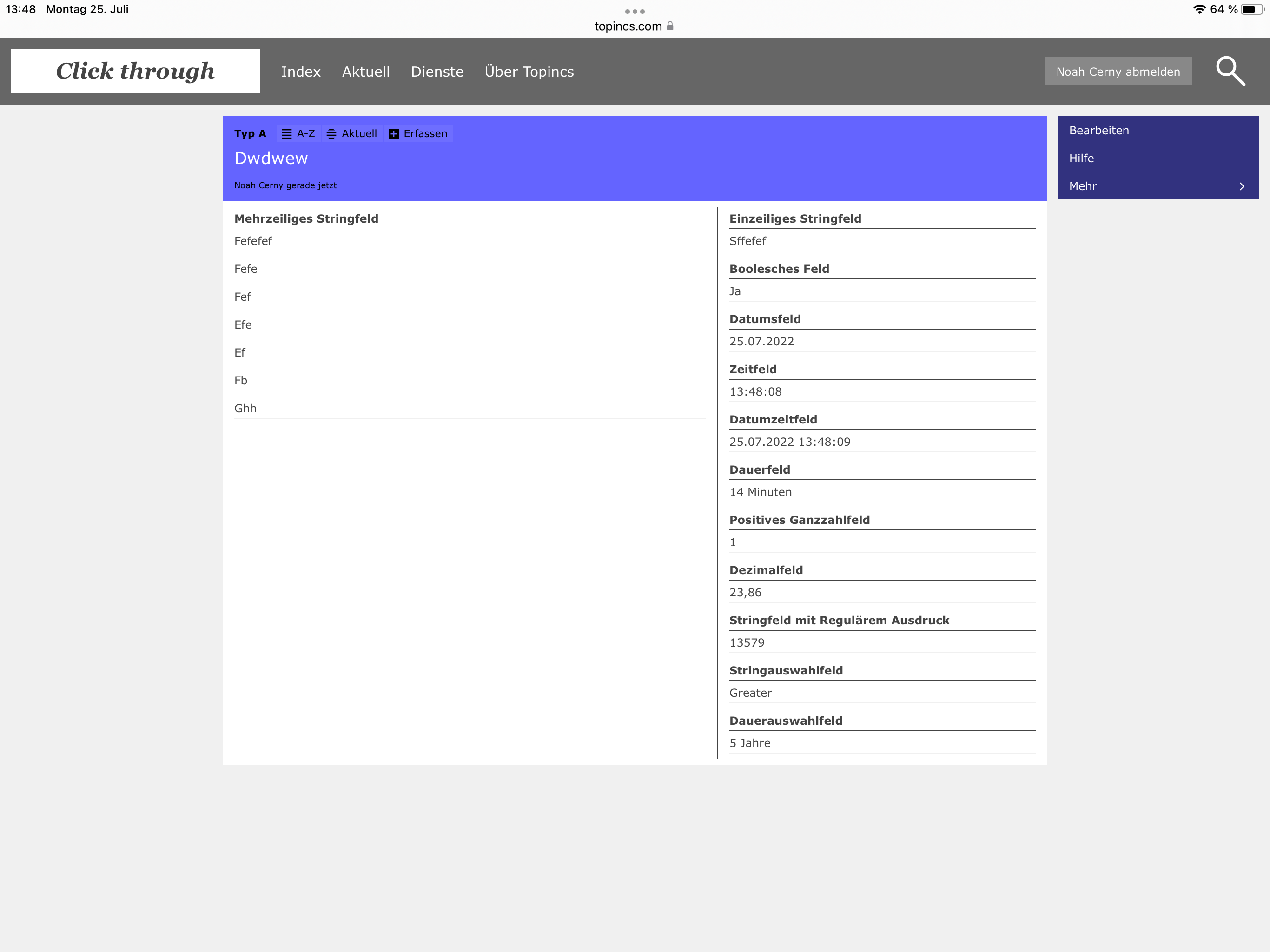
Task: Tap the topincs.com address field
Action: pyautogui.click(x=628, y=26)
